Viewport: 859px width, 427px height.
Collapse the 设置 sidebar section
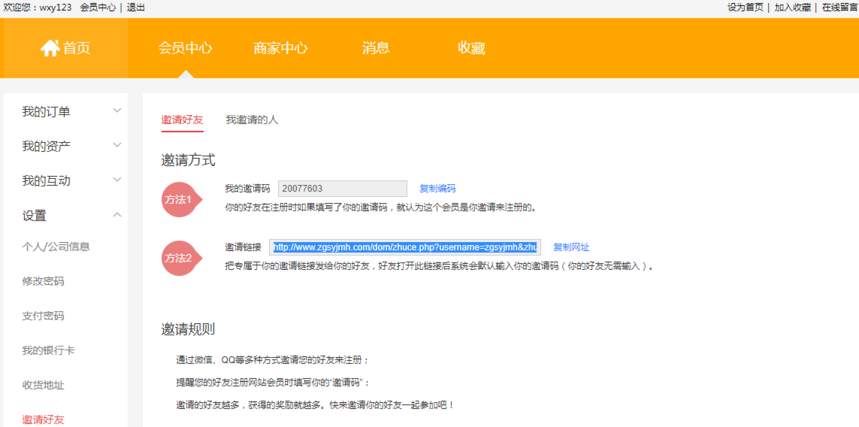click(117, 215)
